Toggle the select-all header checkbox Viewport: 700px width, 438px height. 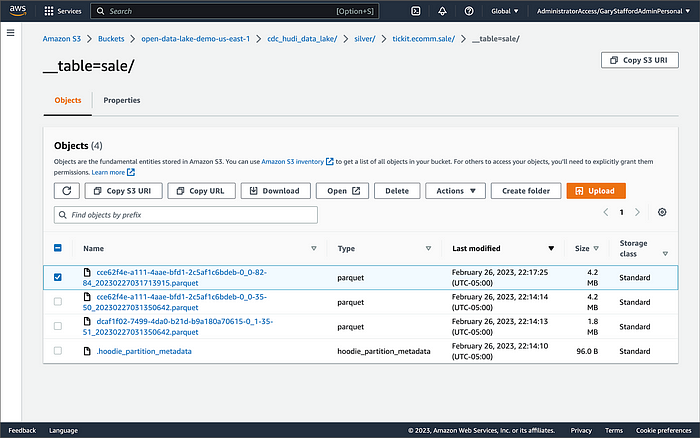point(58,248)
